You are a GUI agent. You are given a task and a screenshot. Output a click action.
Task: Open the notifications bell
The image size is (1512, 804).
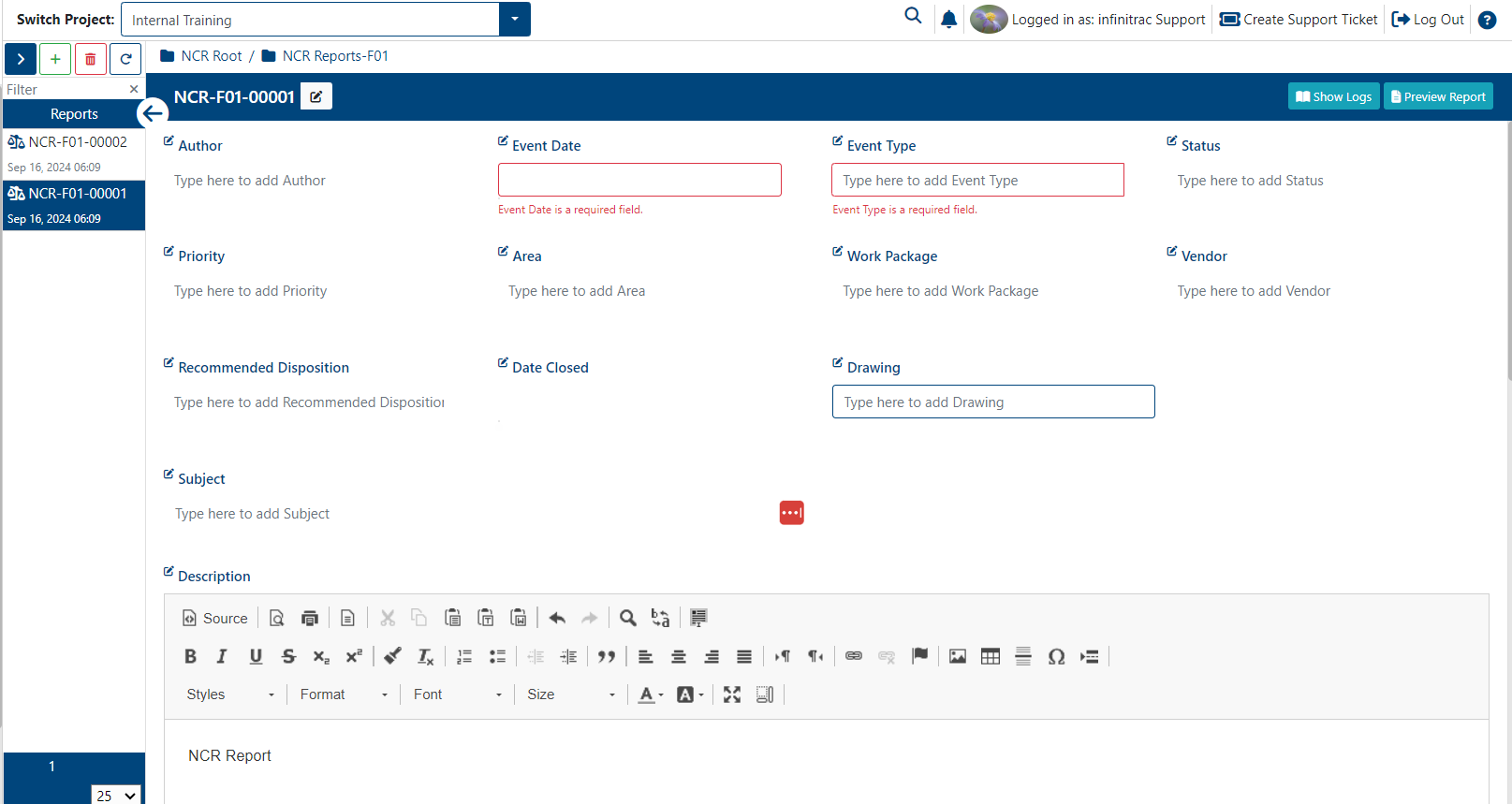[x=948, y=20]
